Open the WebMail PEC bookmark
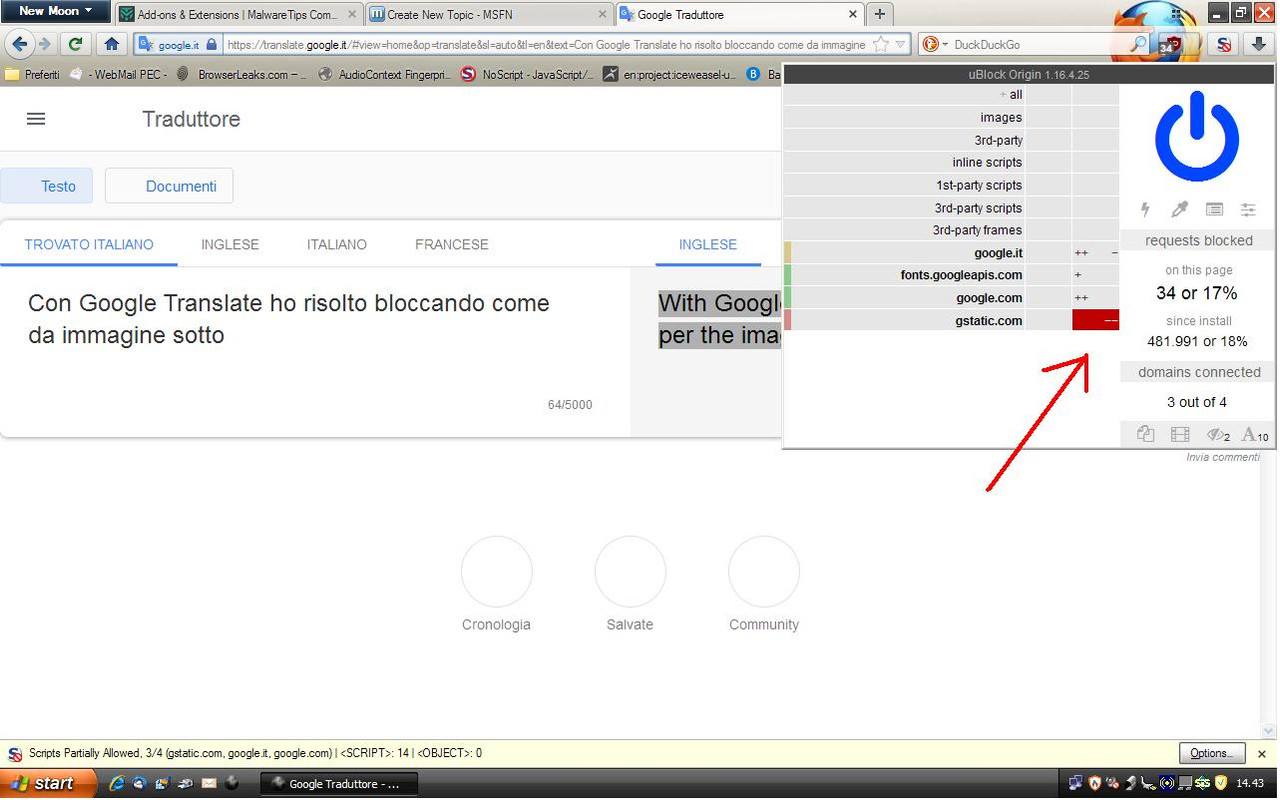Image resolution: width=1280 pixels, height=800 pixels. coord(118,75)
